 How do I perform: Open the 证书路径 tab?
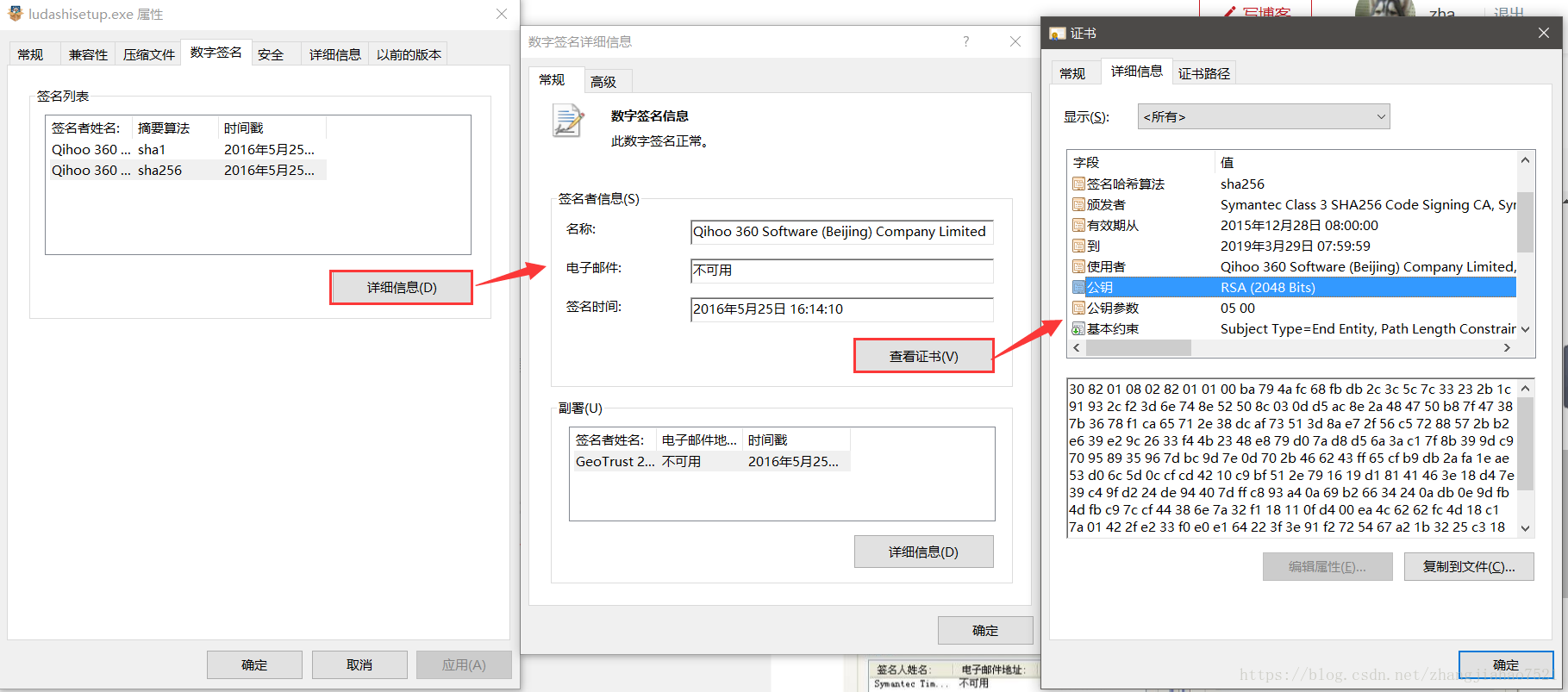[x=1204, y=73]
